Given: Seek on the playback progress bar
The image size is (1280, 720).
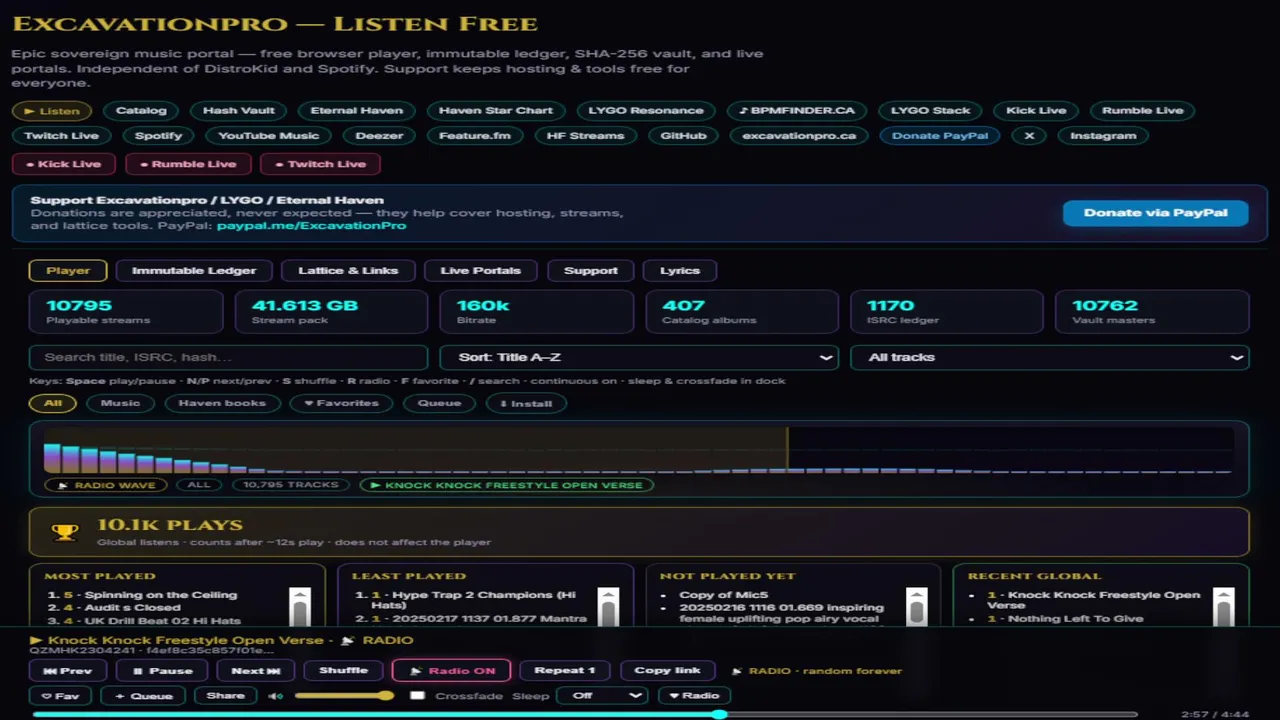Looking at the screenshot, I should coord(585,715).
